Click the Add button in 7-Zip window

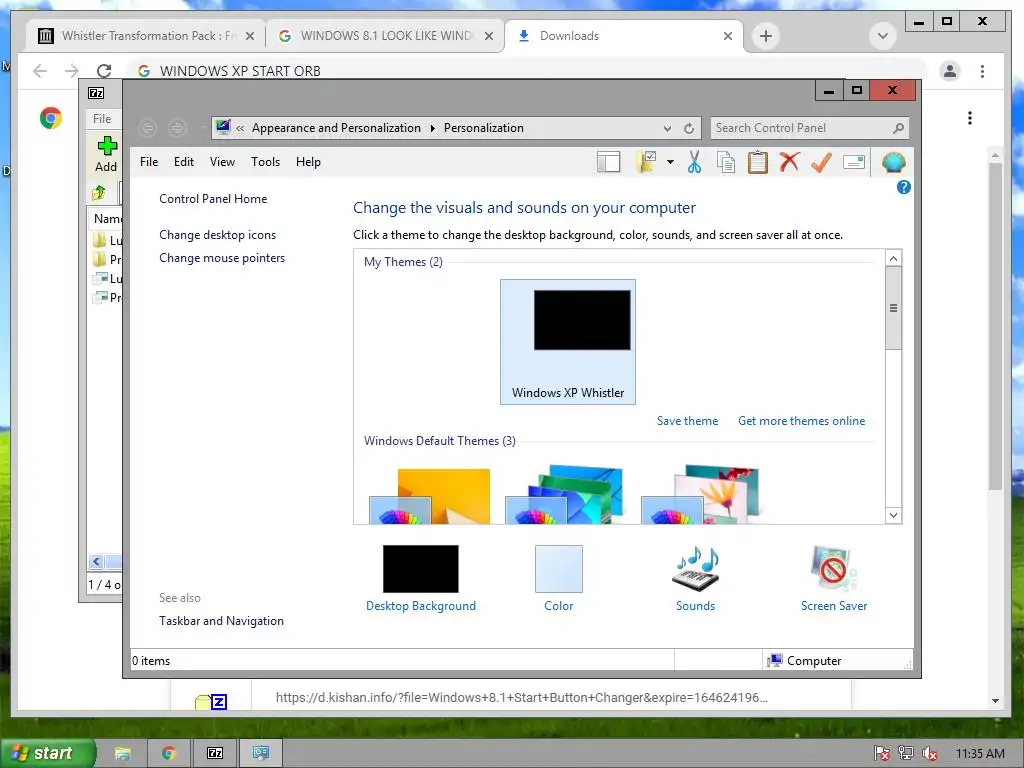coord(106,154)
